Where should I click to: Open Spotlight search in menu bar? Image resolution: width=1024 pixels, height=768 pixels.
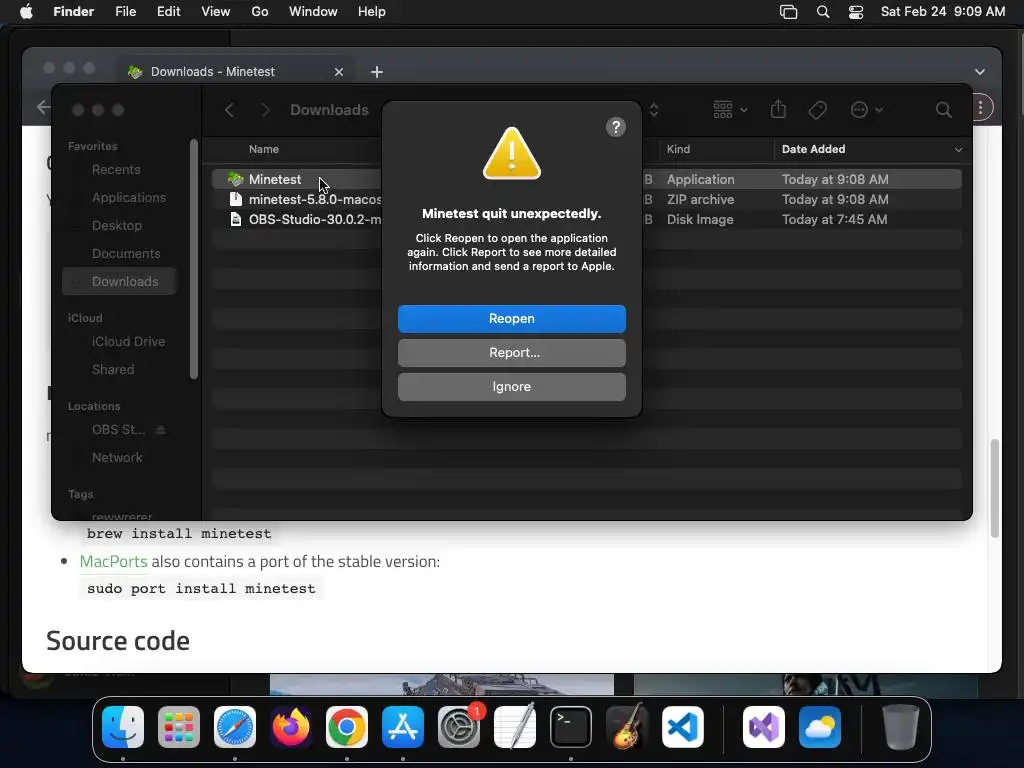[x=823, y=12]
